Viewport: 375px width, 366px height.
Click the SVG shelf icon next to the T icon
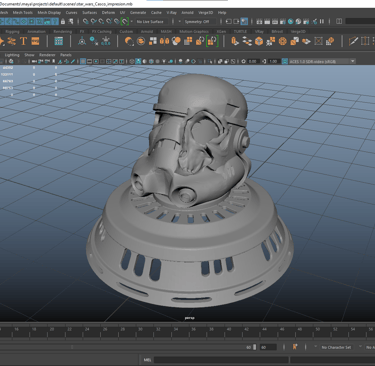pyautogui.click(x=35, y=41)
